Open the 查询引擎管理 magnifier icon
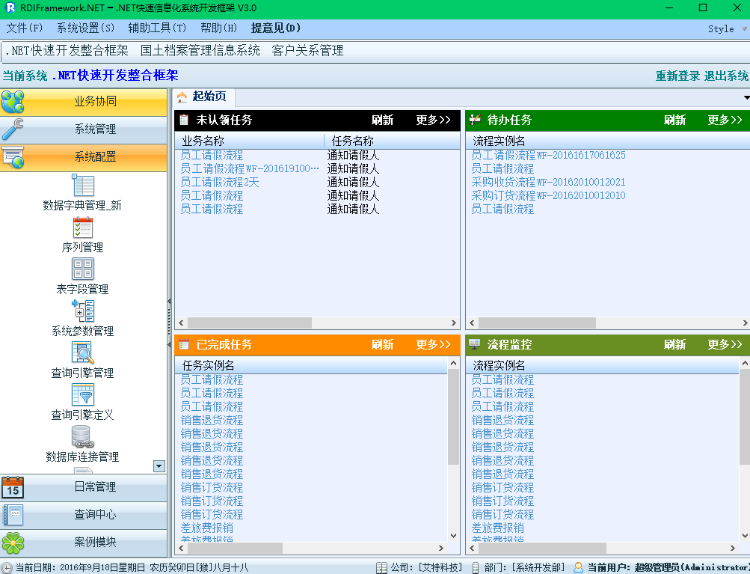Image resolution: width=750 pixels, height=574 pixels. click(x=83, y=353)
